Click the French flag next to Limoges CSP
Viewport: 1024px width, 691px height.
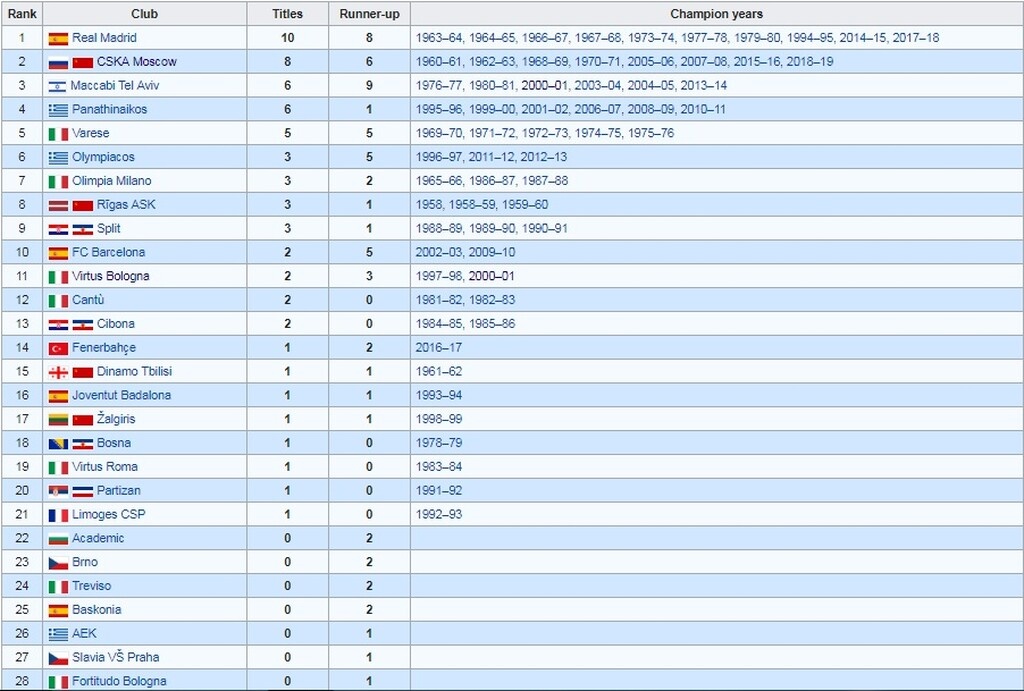coord(58,515)
